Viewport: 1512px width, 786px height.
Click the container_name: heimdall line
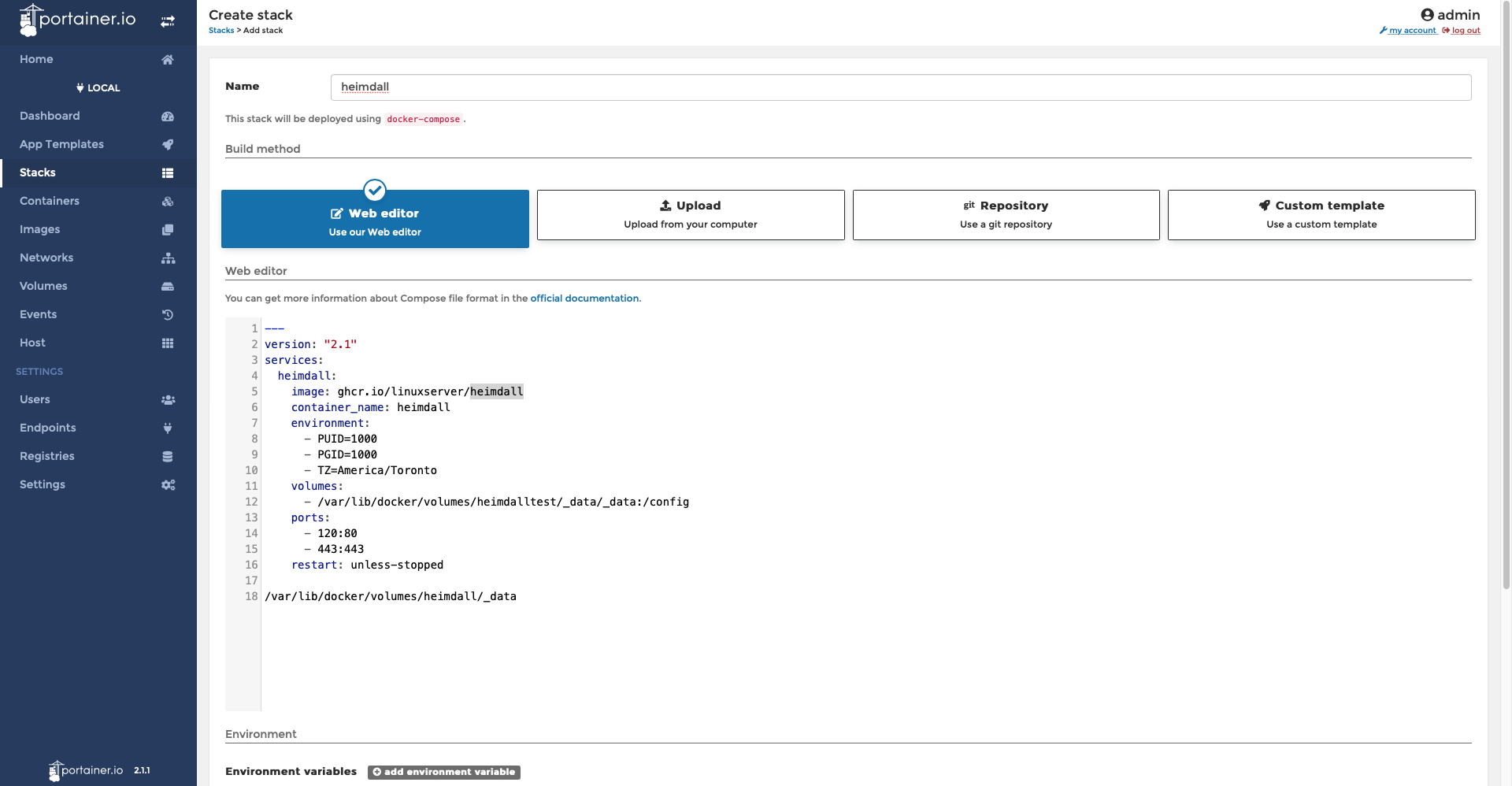(370, 407)
